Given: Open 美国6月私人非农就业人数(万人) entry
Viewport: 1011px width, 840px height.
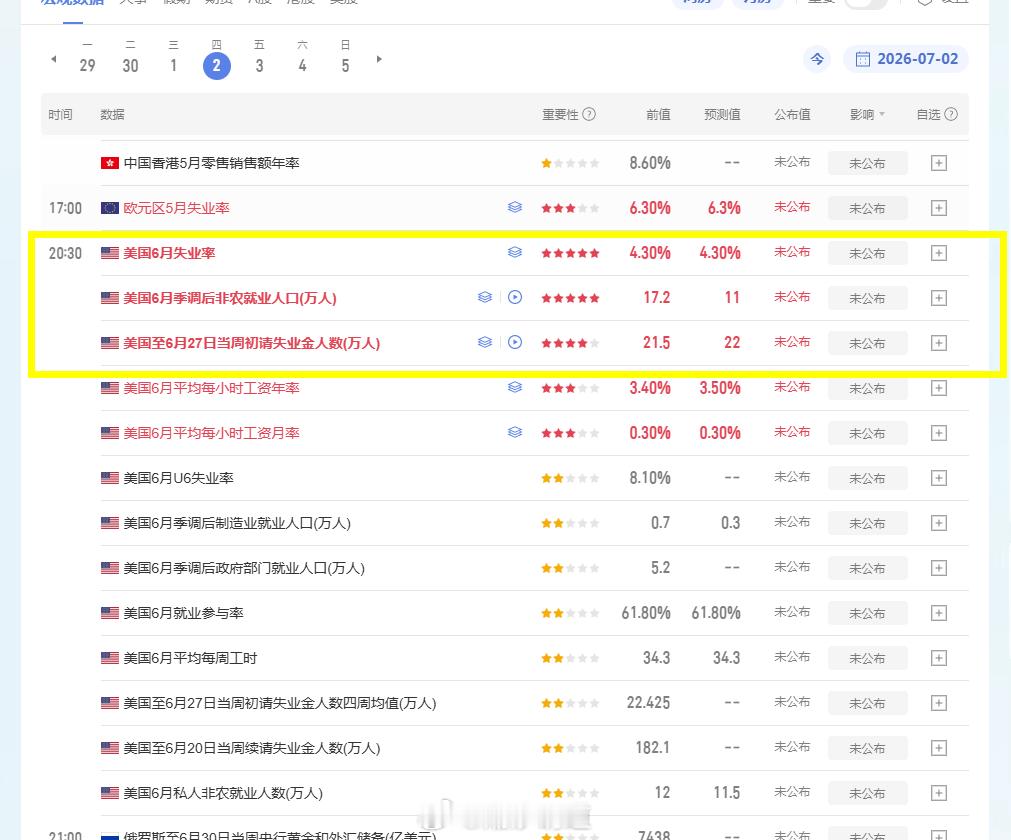Looking at the screenshot, I should (223, 793).
